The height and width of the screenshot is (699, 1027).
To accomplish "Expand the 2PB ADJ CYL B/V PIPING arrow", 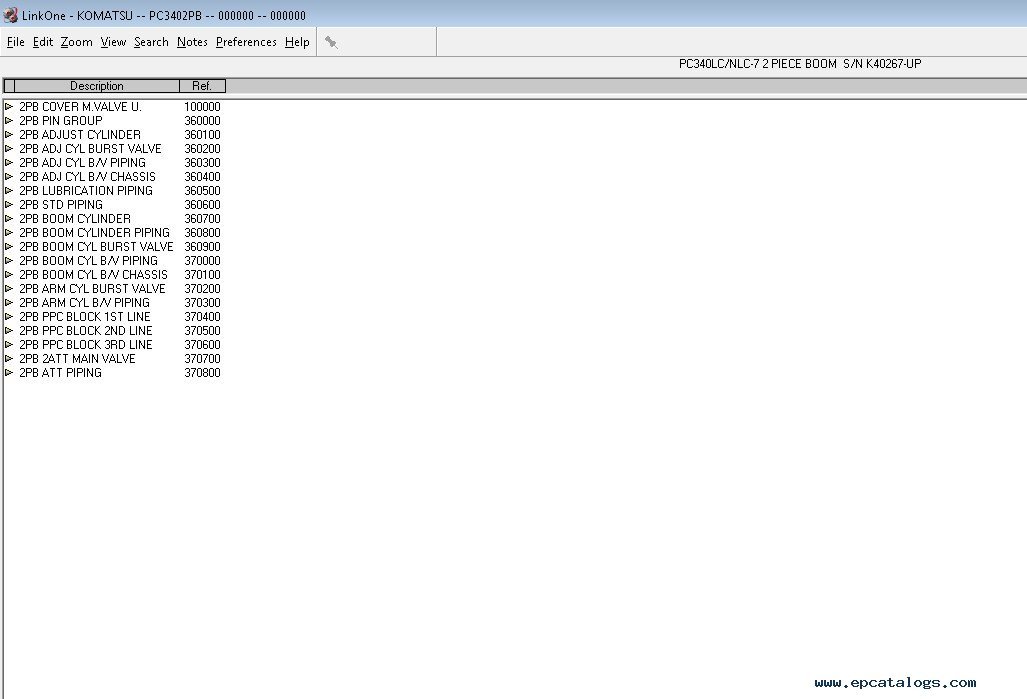I will [x=9, y=162].
